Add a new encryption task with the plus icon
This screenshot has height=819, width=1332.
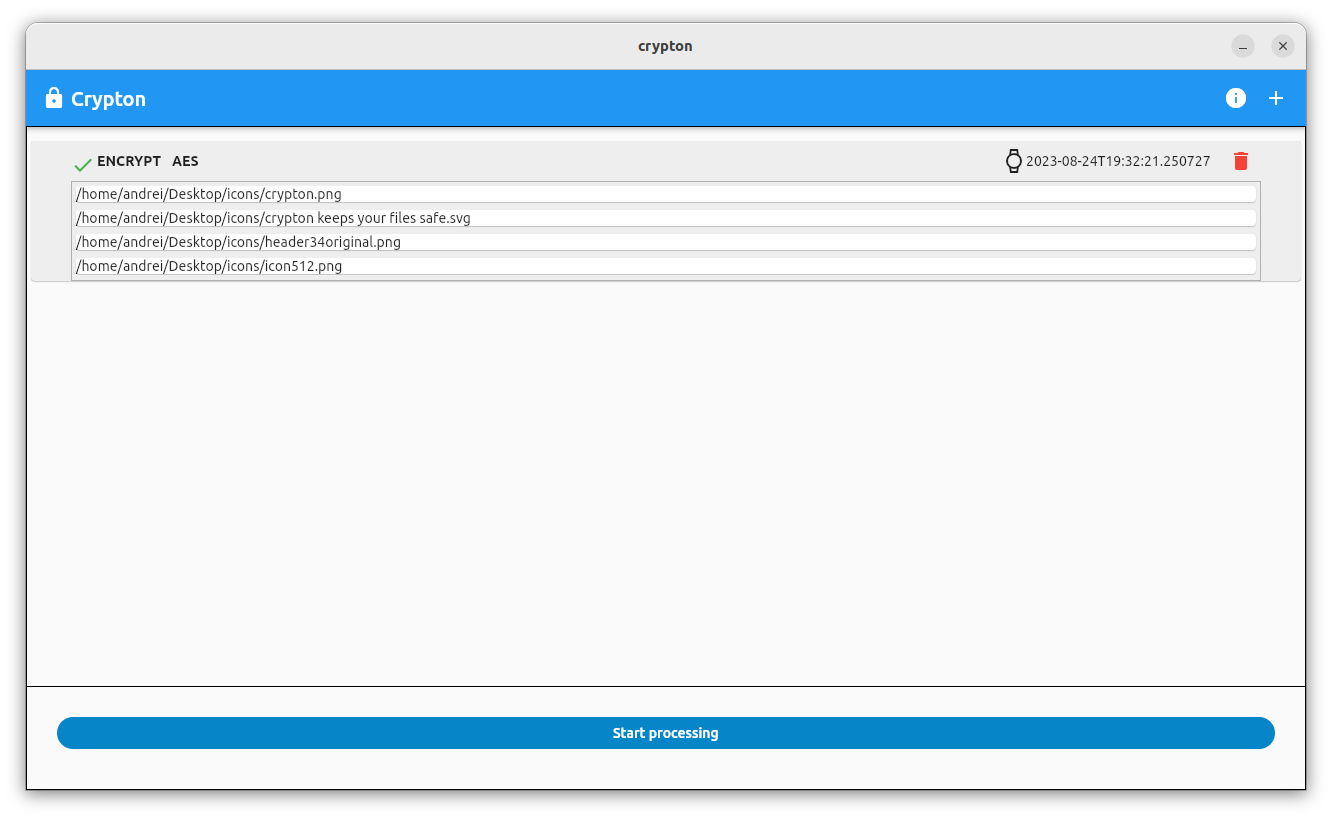1276,98
